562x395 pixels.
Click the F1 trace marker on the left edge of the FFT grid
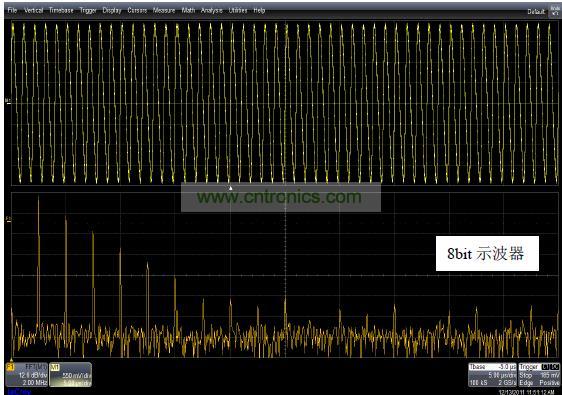pyautogui.click(x=9, y=218)
